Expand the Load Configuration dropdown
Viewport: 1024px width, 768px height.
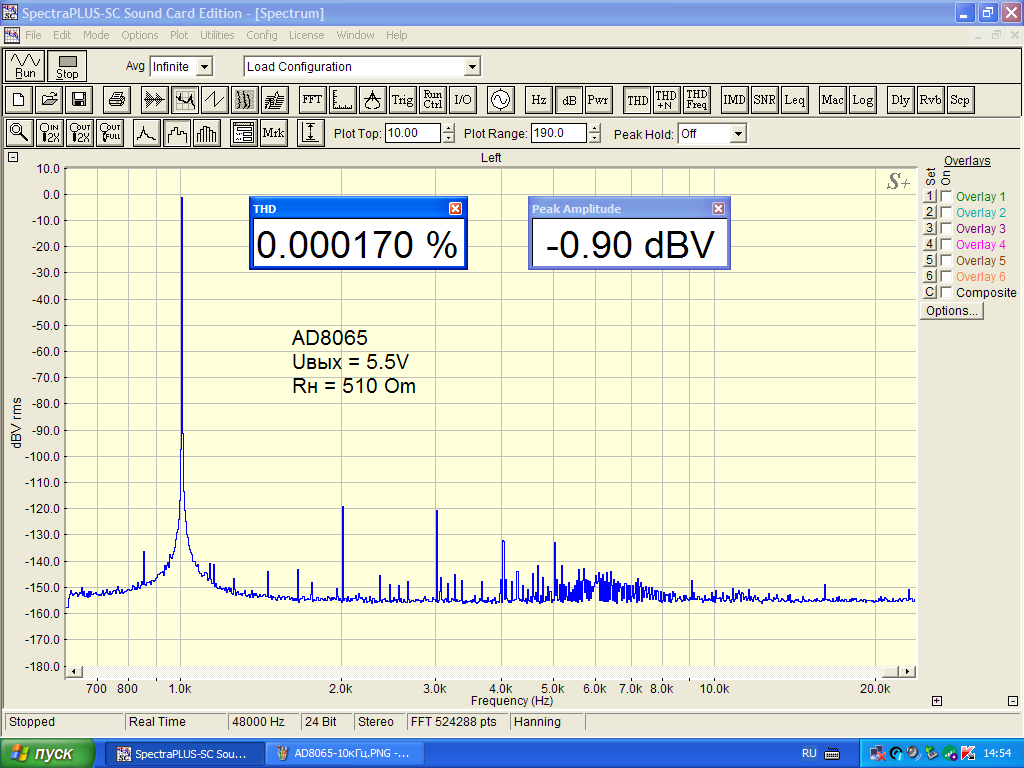point(472,67)
